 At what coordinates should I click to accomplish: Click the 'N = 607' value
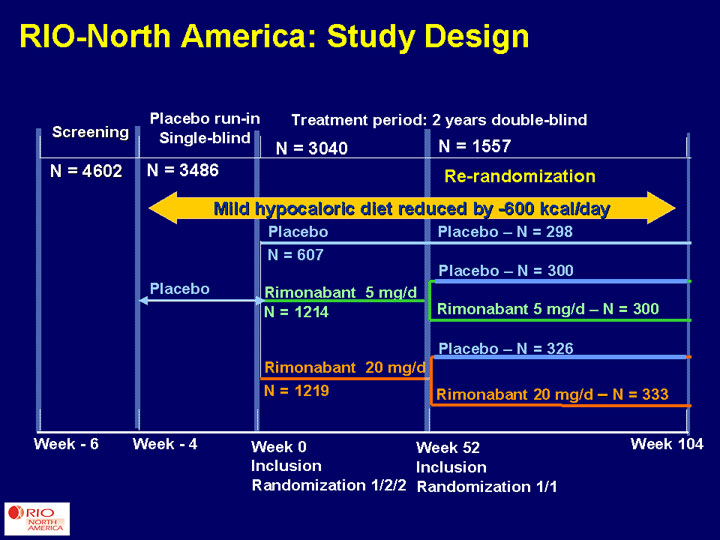296,255
